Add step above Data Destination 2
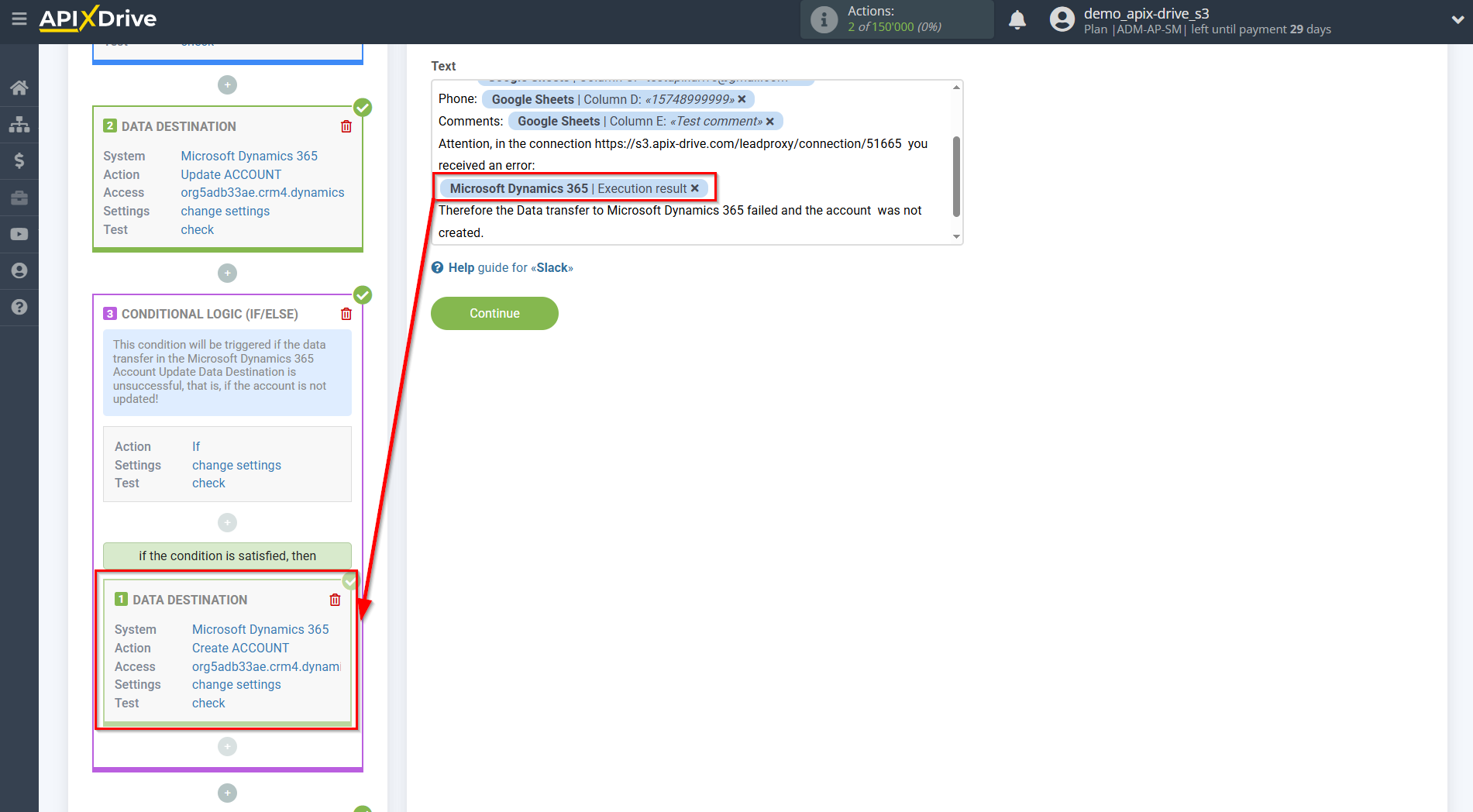This screenshot has height=812, width=1473. (227, 84)
